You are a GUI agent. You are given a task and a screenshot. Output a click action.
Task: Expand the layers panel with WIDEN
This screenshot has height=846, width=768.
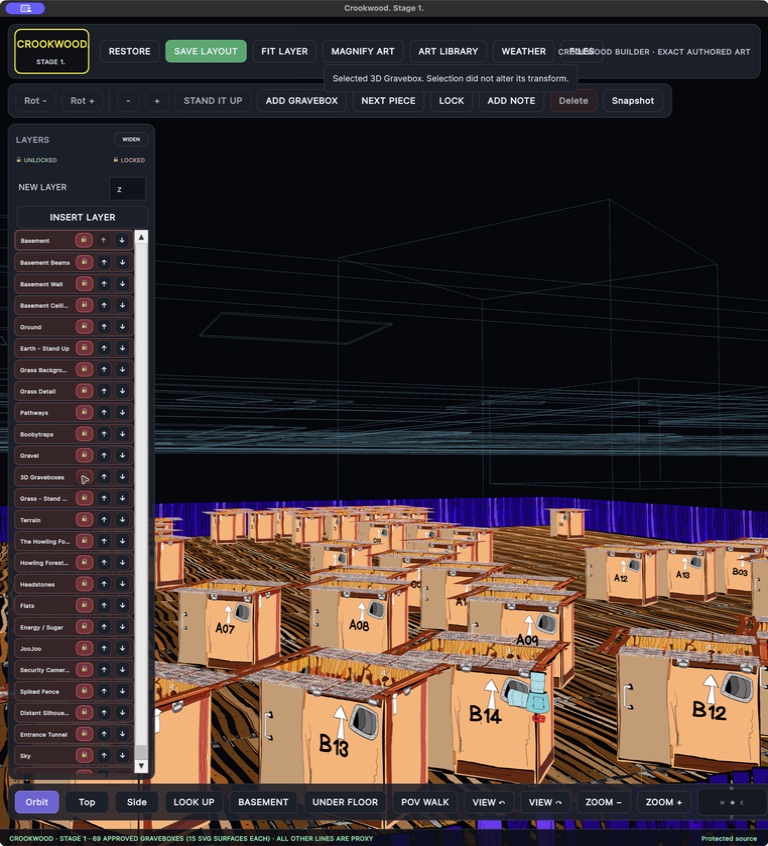pyautogui.click(x=131, y=139)
